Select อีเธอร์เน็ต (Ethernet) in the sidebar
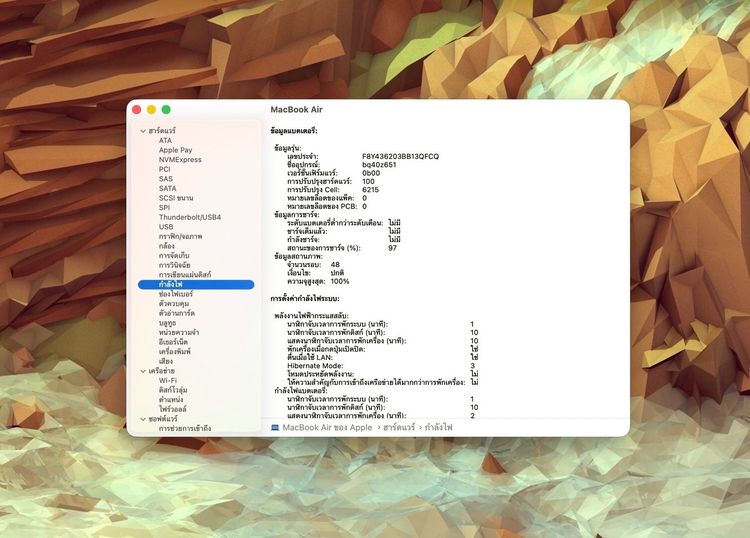The height and width of the screenshot is (538, 750). [x=174, y=342]
